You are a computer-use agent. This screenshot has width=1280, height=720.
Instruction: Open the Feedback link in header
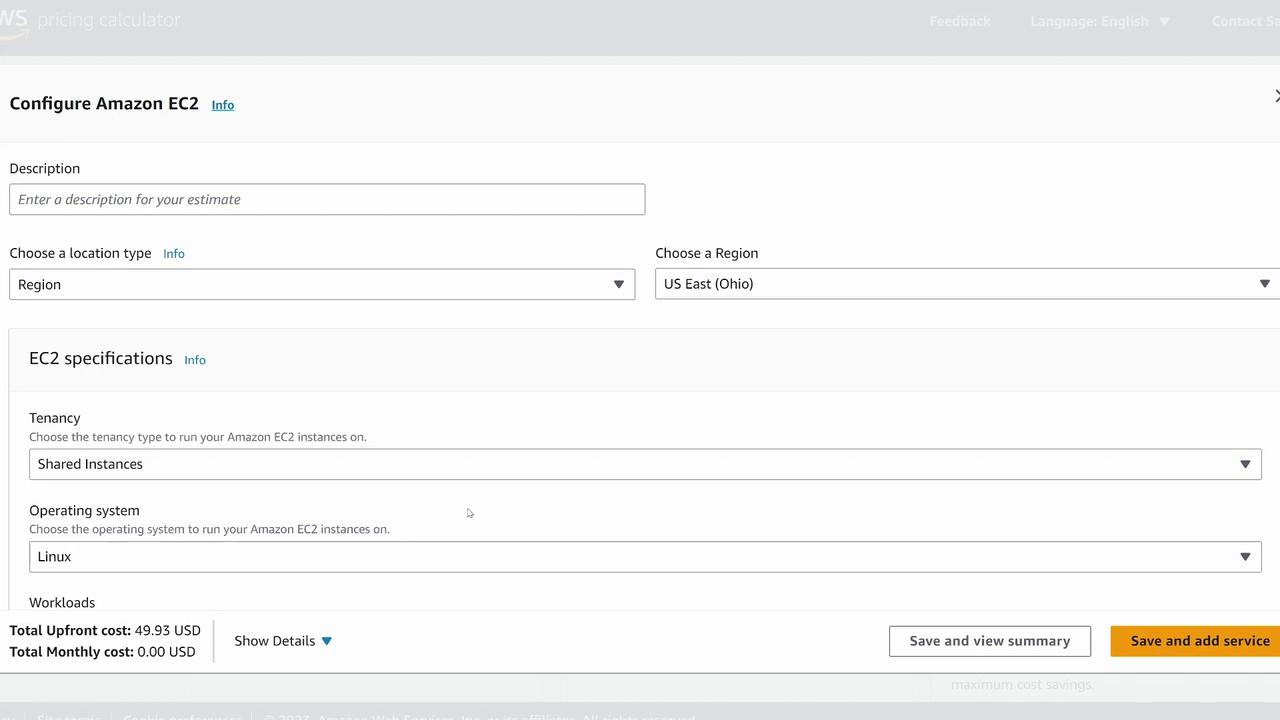960,21
